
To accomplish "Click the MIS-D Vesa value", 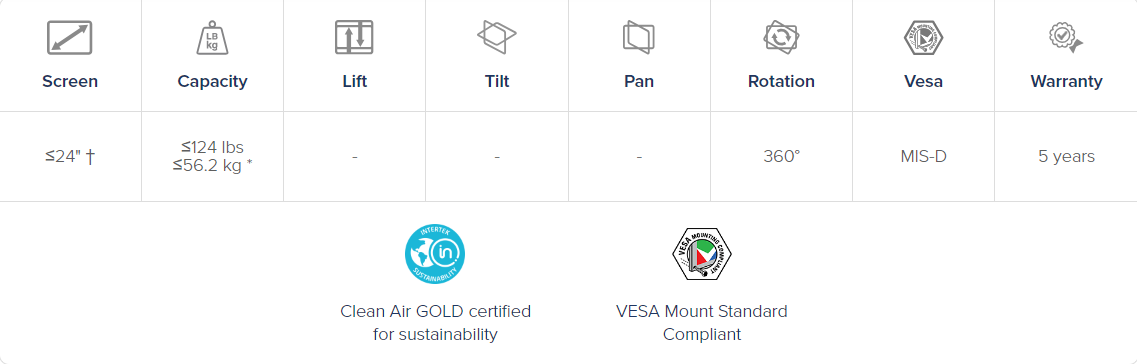I will pyautogui.click(x=923, y=157).
